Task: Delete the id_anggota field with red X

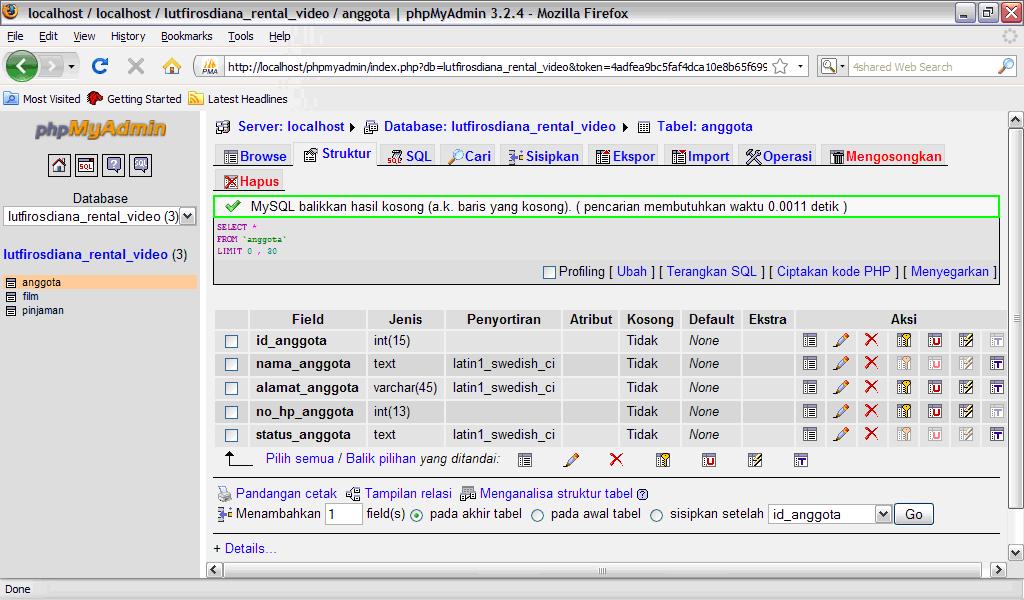Action: pyautogui.click(x=871, y=339)
